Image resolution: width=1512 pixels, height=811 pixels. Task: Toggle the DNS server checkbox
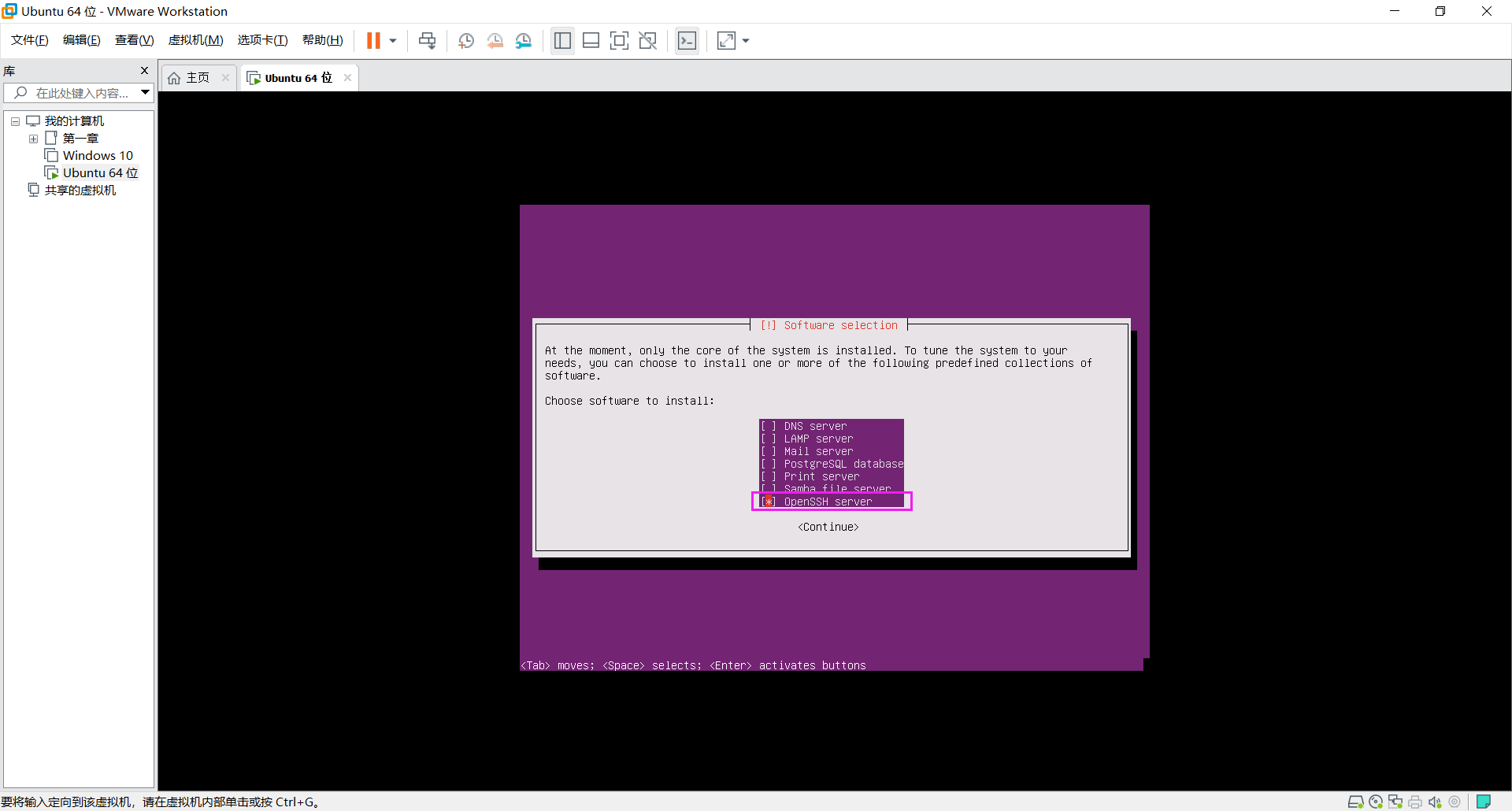(768, 426)
